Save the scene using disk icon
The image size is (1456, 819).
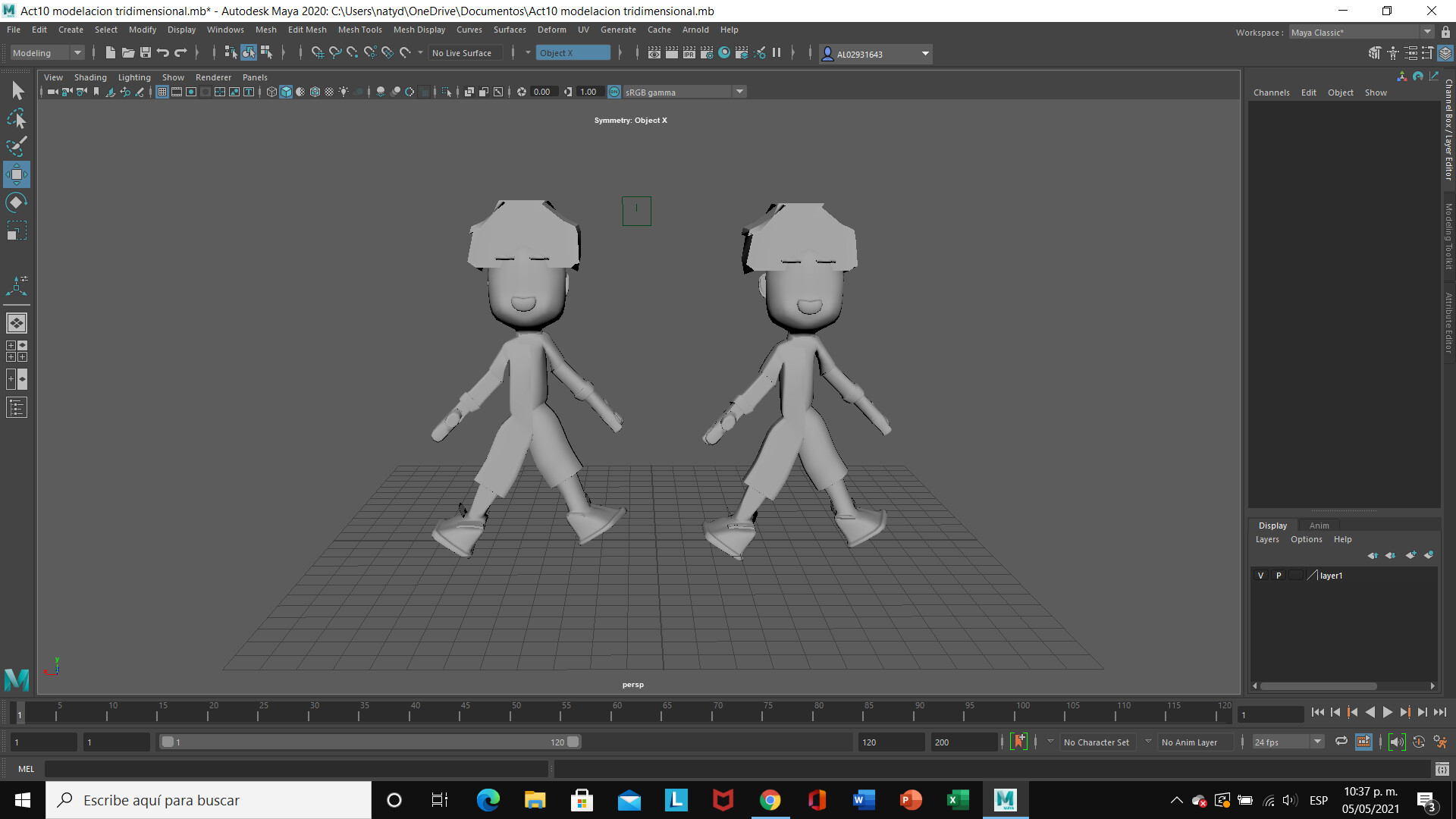coord(146,52)
